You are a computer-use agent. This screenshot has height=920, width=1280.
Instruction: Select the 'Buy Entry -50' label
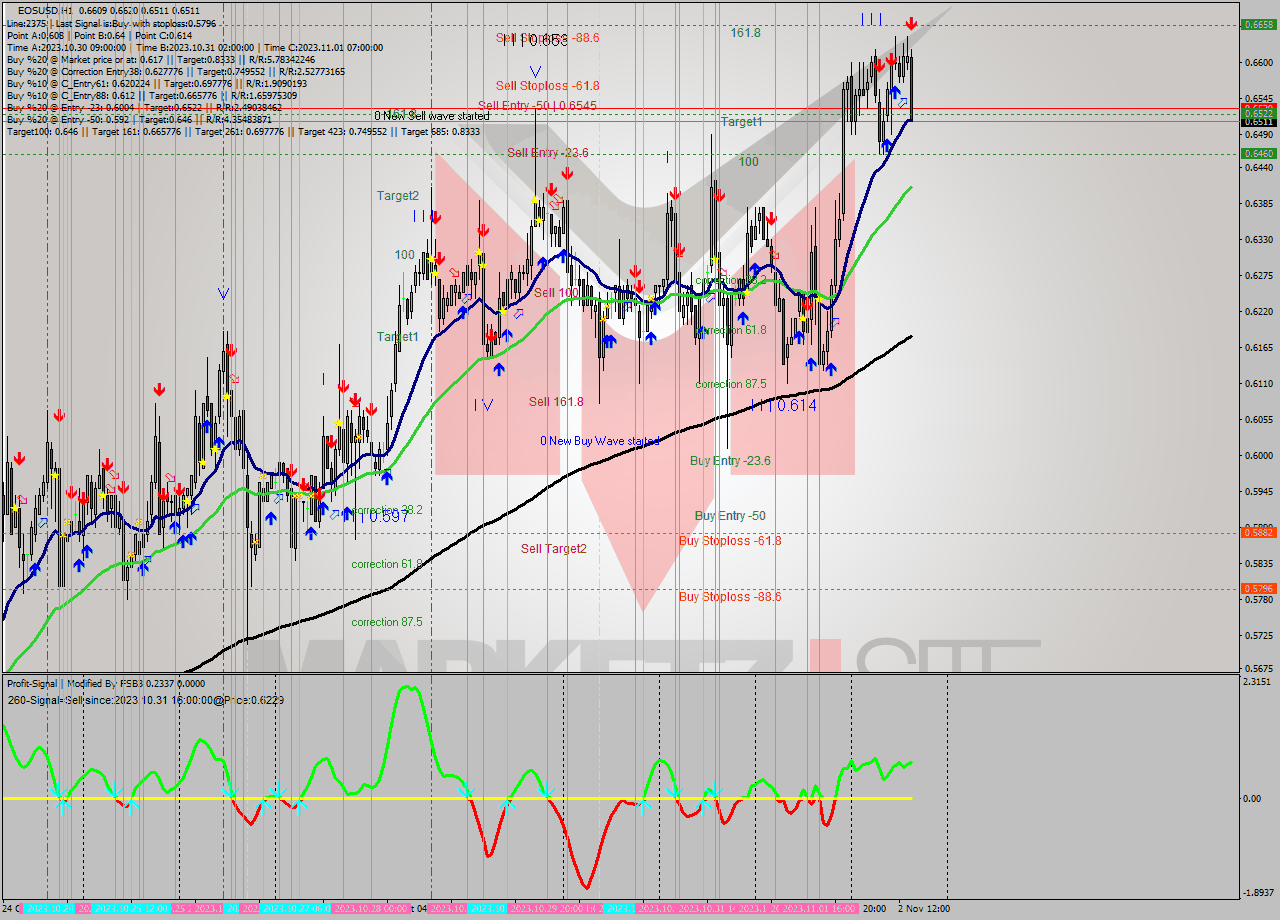pos(730,515)
